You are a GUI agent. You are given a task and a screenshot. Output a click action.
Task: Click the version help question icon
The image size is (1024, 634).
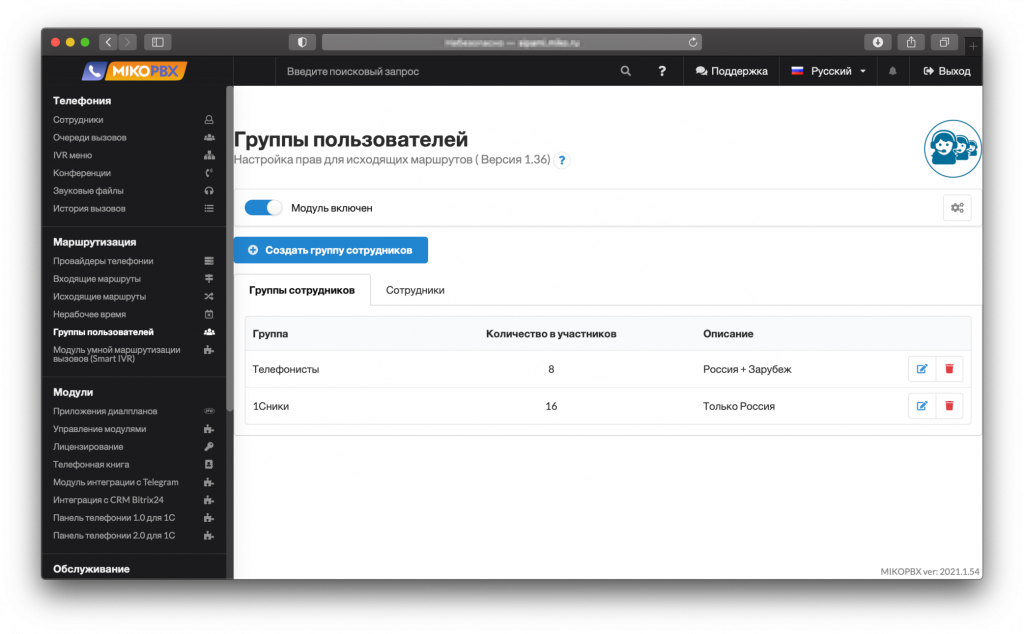click(x=562, y=160)
